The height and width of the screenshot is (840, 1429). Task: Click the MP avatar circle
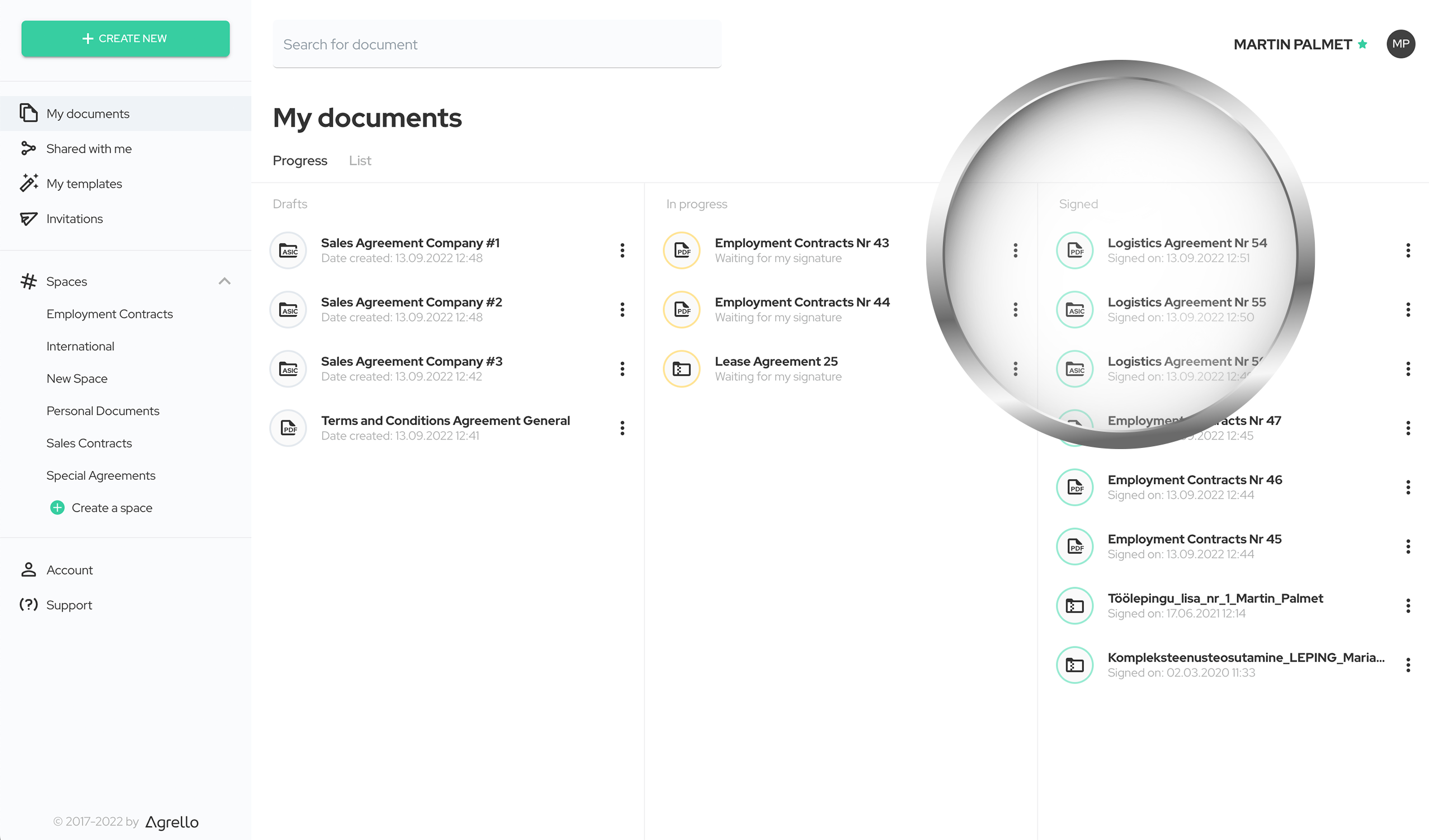pyautogui.click(x=1400, y=44)
